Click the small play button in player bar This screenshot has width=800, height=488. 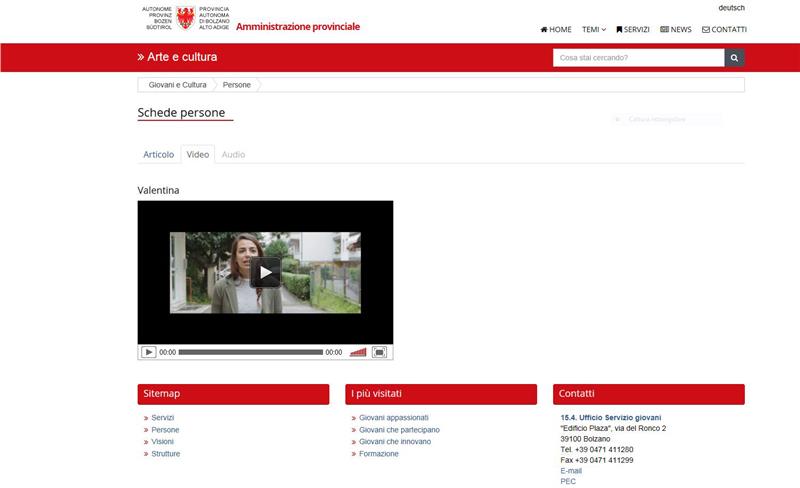click(x=149, y=352)
